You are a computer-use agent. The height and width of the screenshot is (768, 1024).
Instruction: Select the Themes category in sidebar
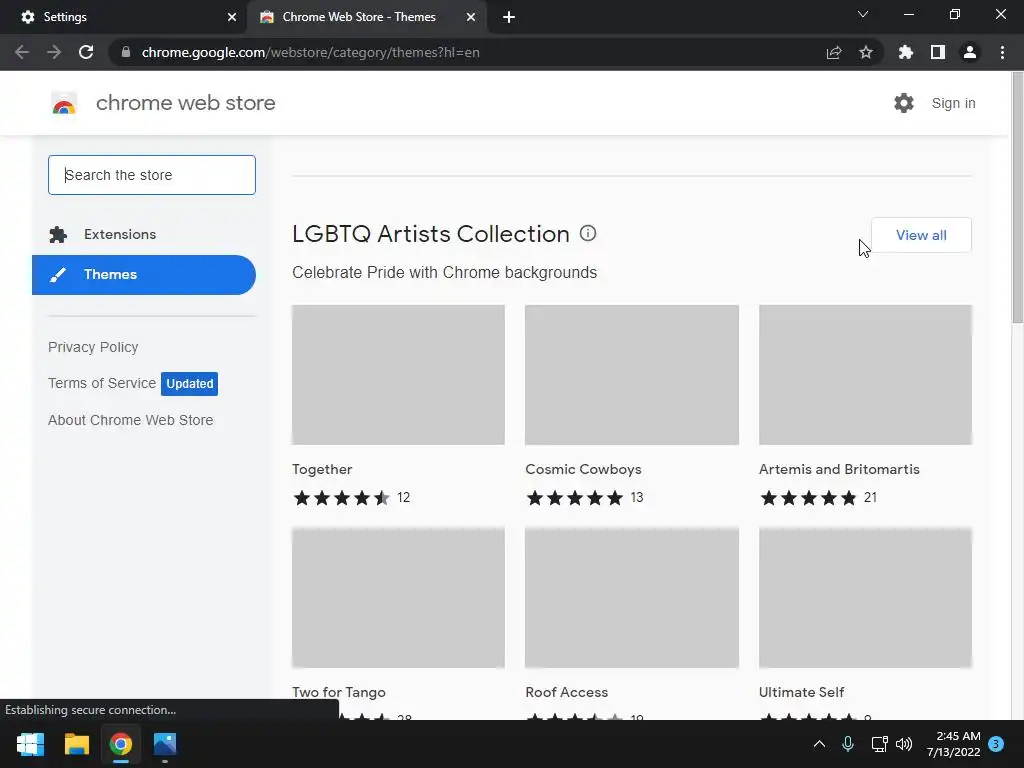coord(144,275)
